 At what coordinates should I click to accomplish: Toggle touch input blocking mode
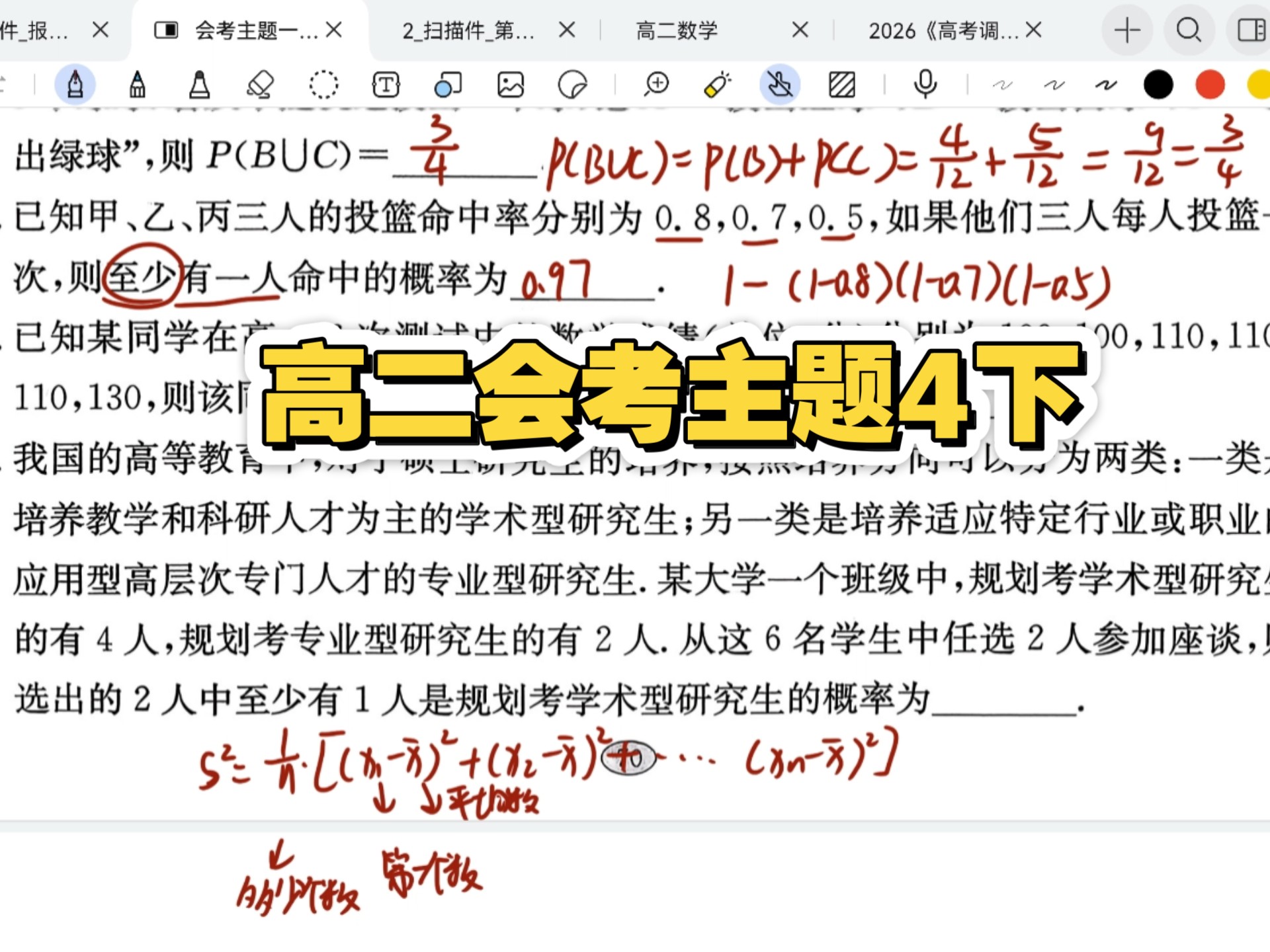(779, 85)
